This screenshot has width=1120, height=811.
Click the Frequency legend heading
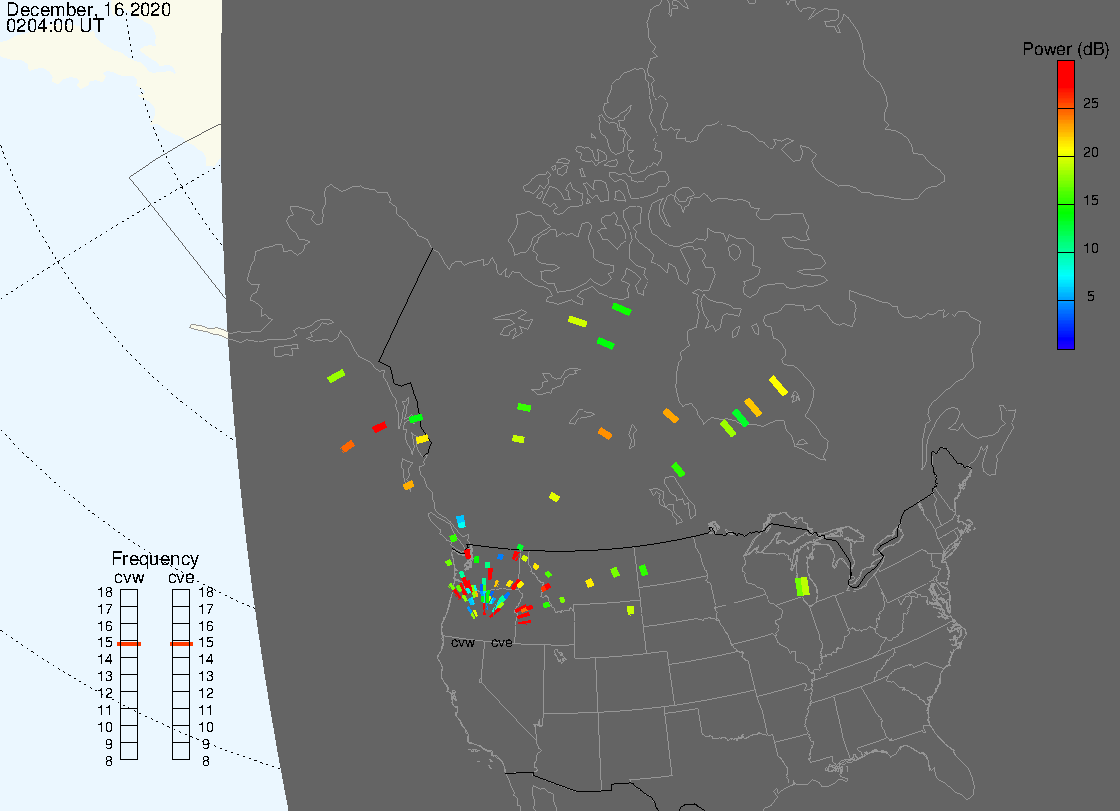(x=155, y=559)
